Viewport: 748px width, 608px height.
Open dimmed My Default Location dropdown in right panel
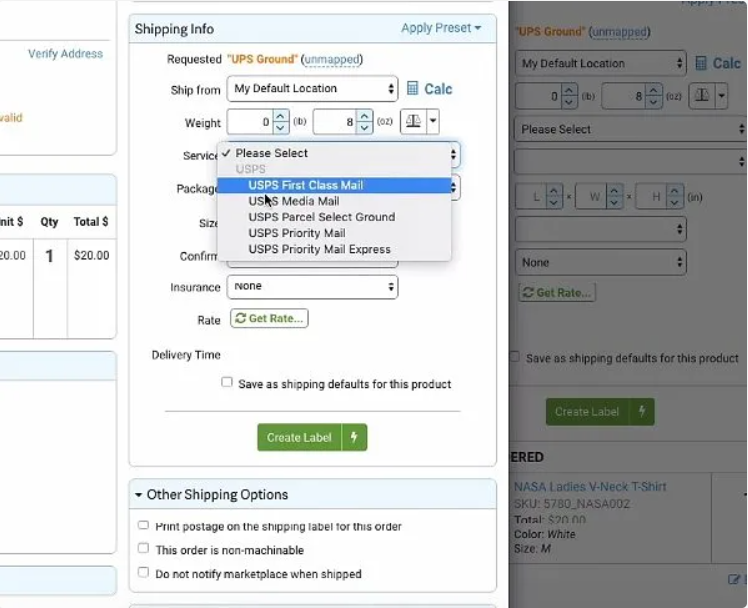601,63
